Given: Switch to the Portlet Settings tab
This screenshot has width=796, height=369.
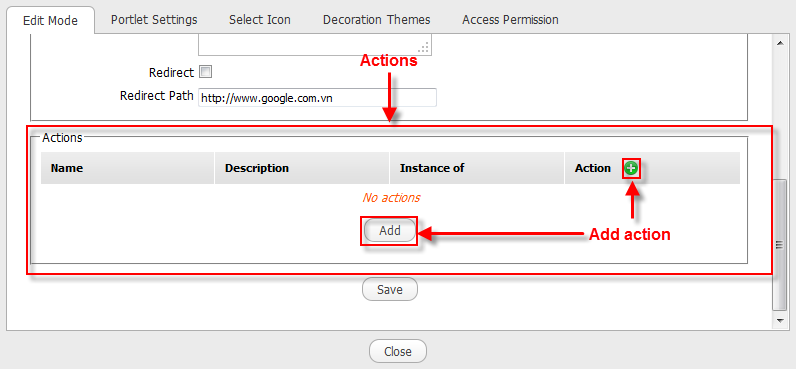Looking at the screenshot, I should (154, 20).
